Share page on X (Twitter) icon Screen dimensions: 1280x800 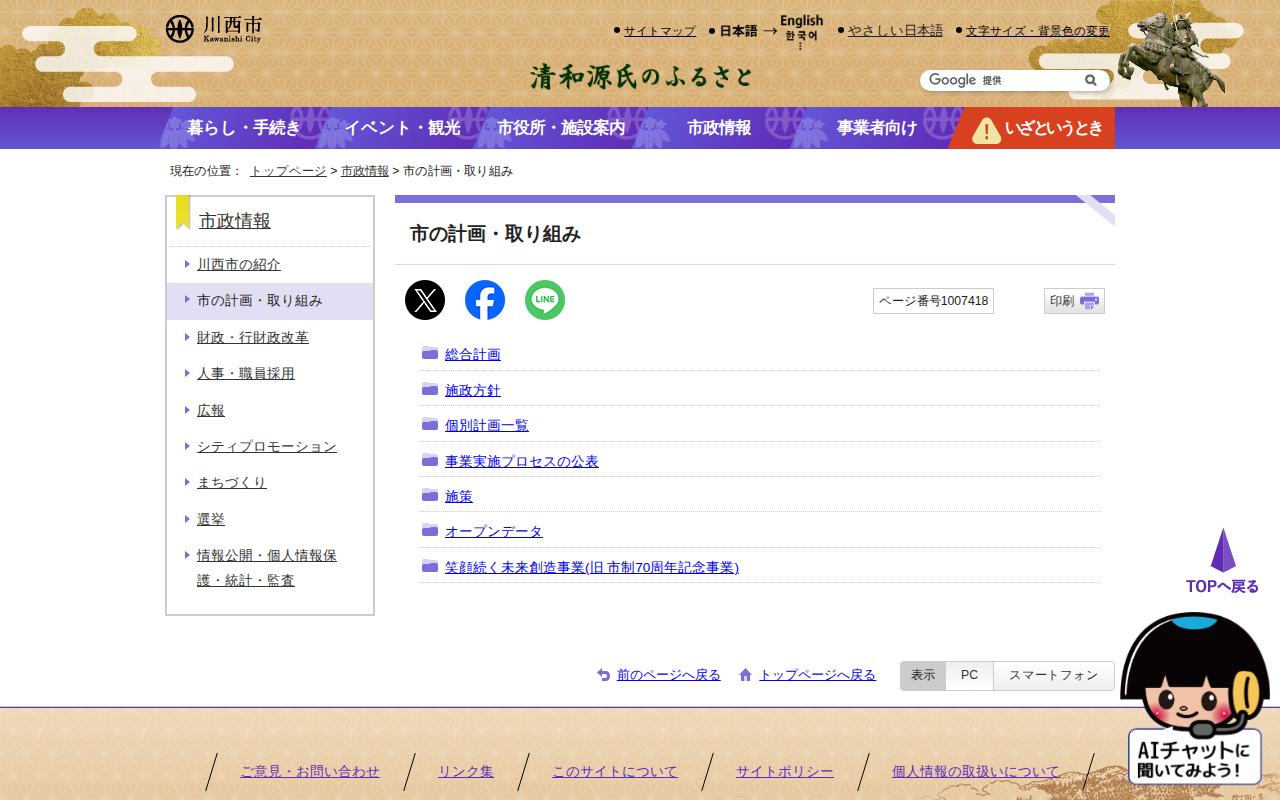(x=425, y=300)
